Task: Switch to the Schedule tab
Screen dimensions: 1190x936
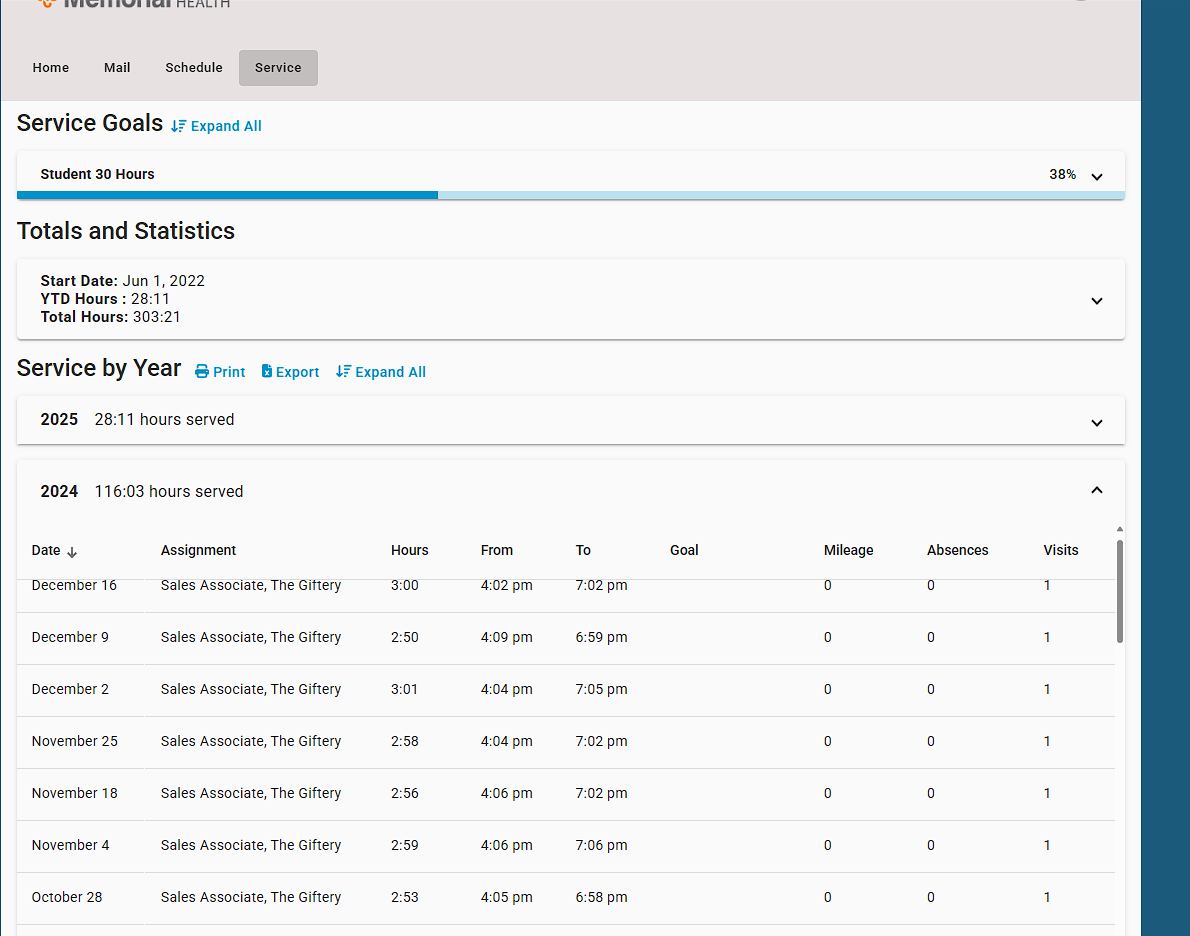Action: (194, 68)
